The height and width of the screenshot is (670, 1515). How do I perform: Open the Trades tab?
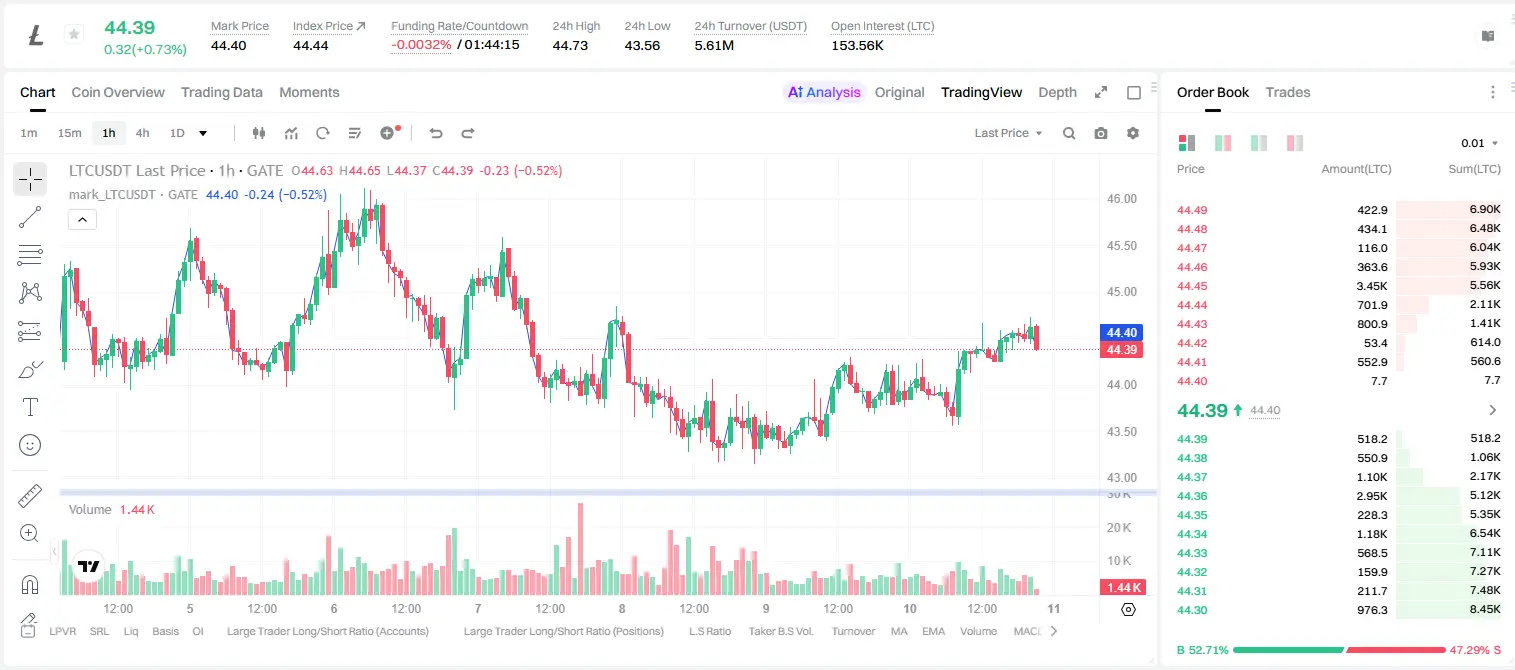[x=1288, y=92]
